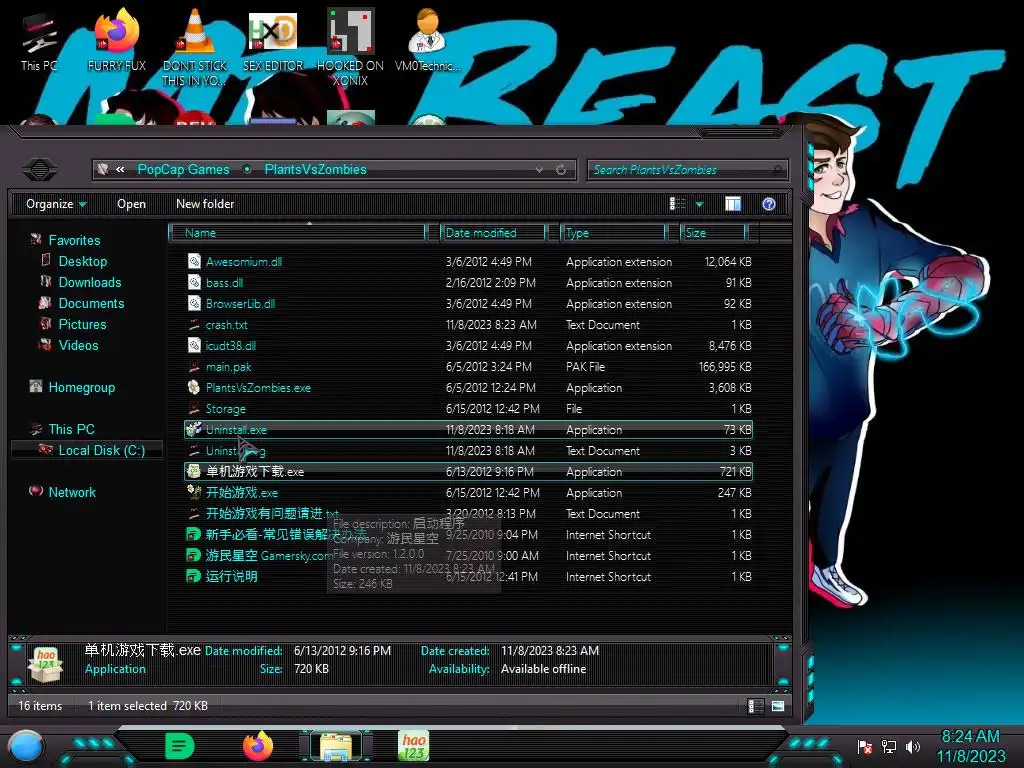1024x768 pixels.
Task: Open Videos in navigation pane
Action: click(78, 345)
